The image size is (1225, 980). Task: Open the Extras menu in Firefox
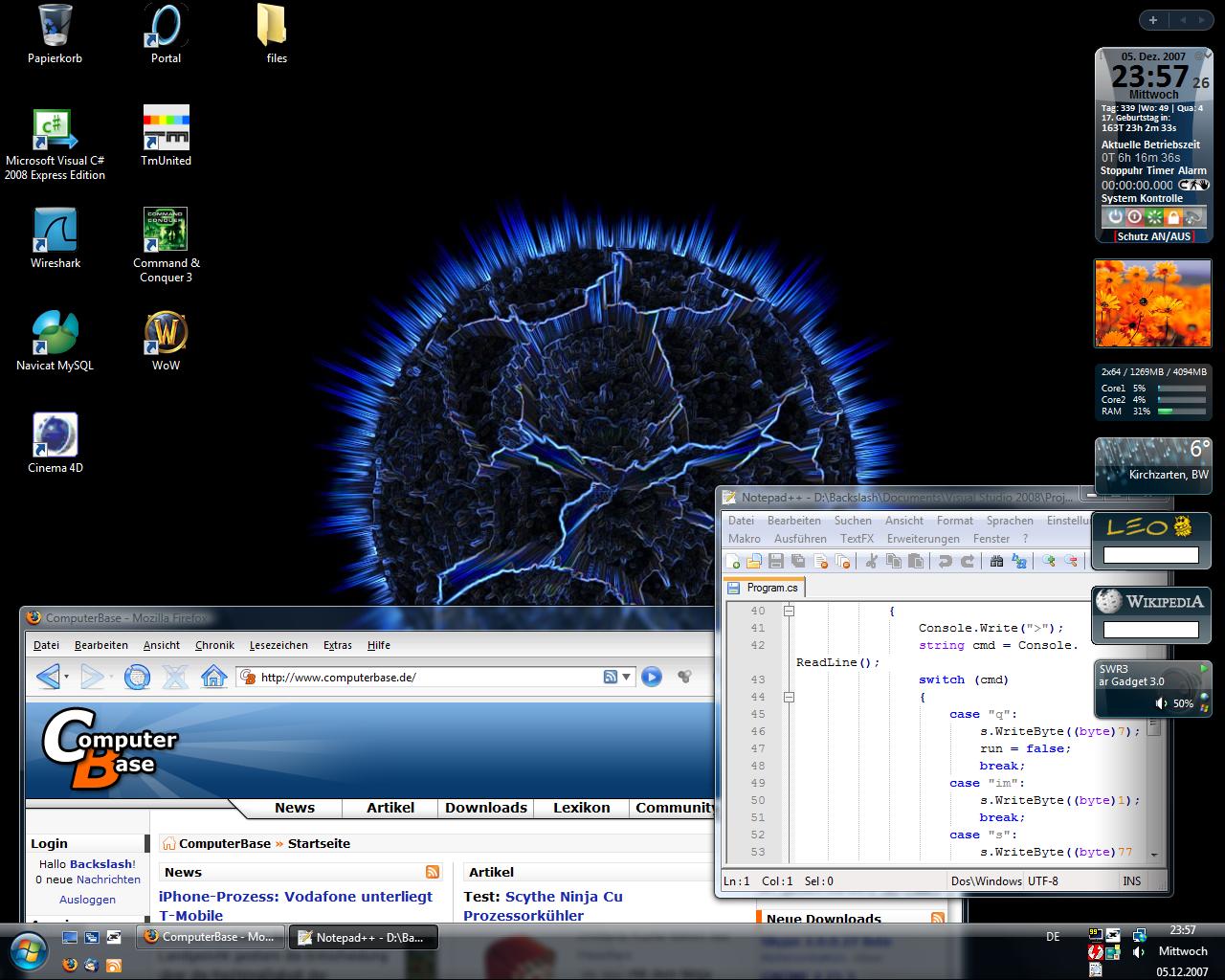click(x=338, y=645)
